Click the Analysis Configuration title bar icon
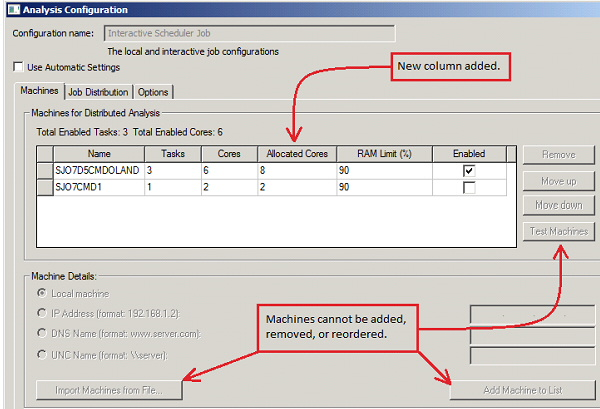 14,9
